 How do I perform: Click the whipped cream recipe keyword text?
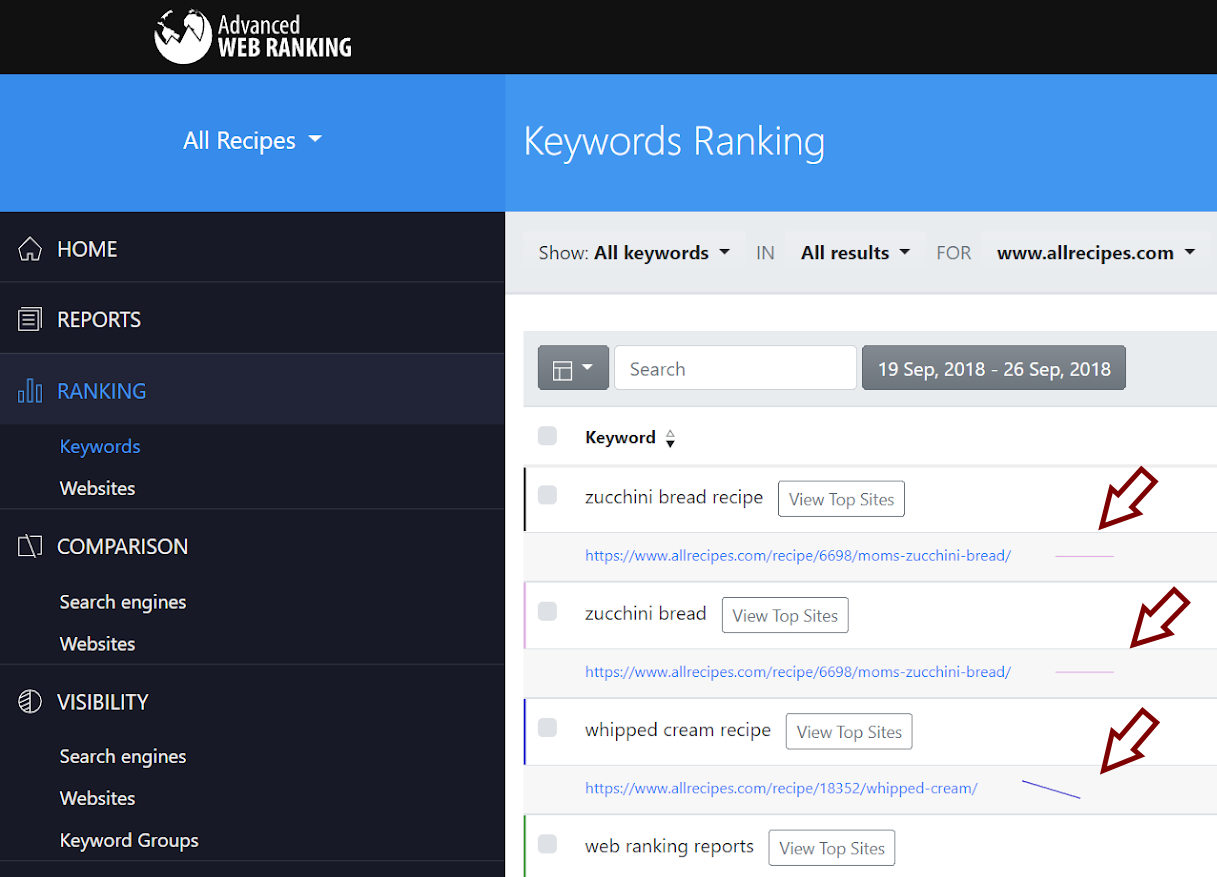click(x=678, y=730)
